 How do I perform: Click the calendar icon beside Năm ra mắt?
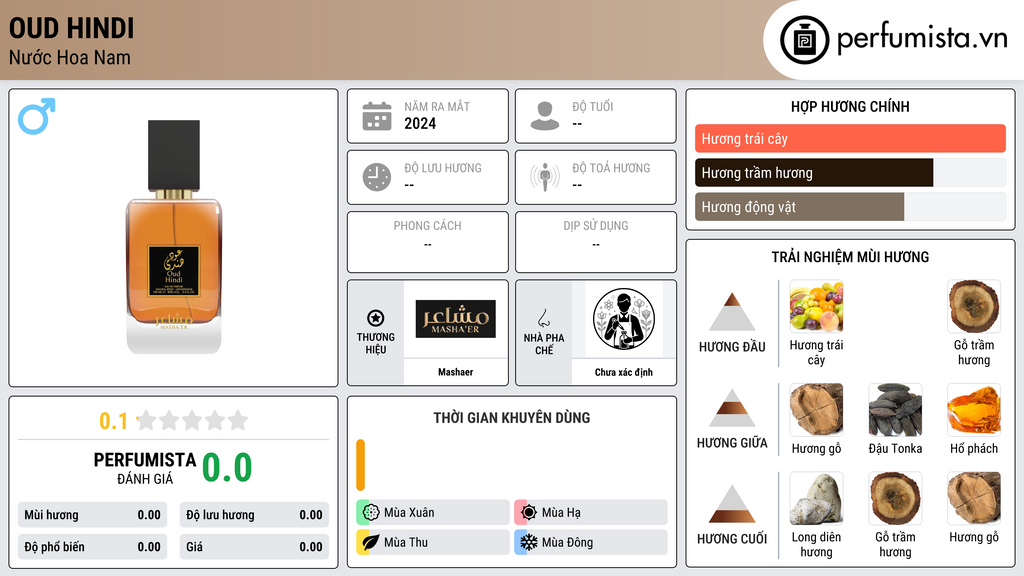pos(377,116)
